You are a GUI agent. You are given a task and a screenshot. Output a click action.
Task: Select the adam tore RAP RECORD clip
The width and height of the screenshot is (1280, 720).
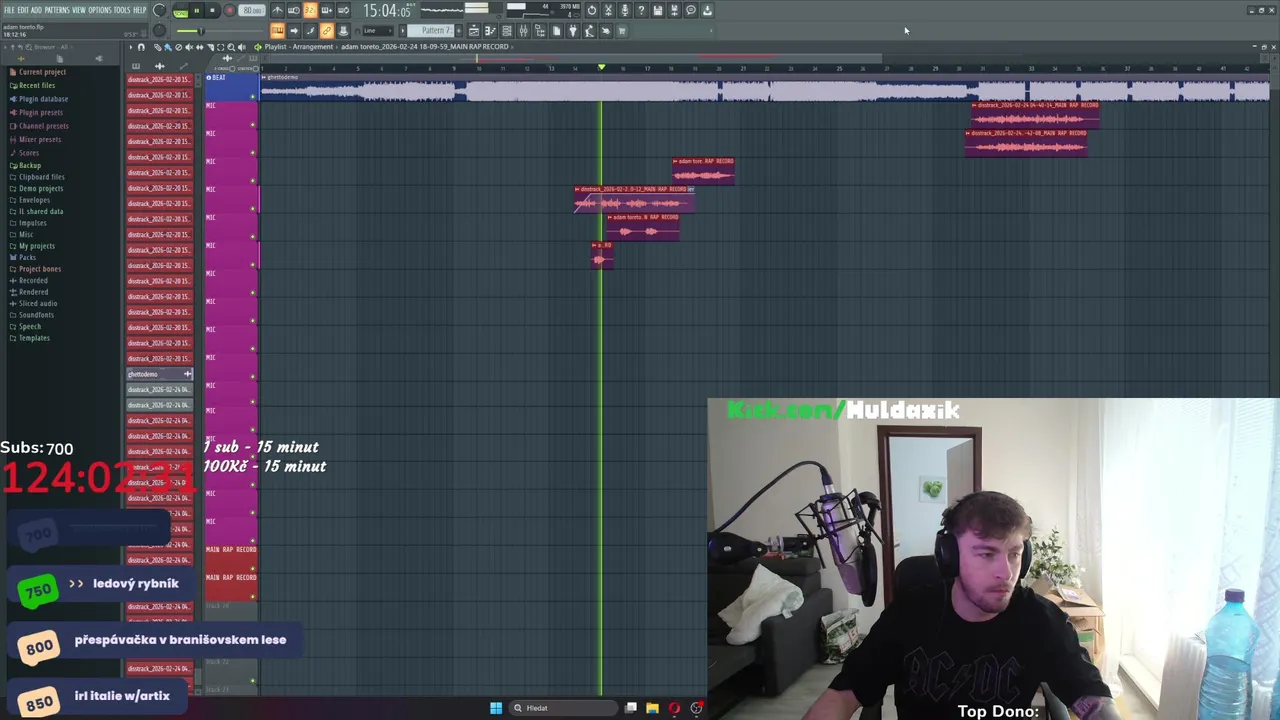click(704, 171)
